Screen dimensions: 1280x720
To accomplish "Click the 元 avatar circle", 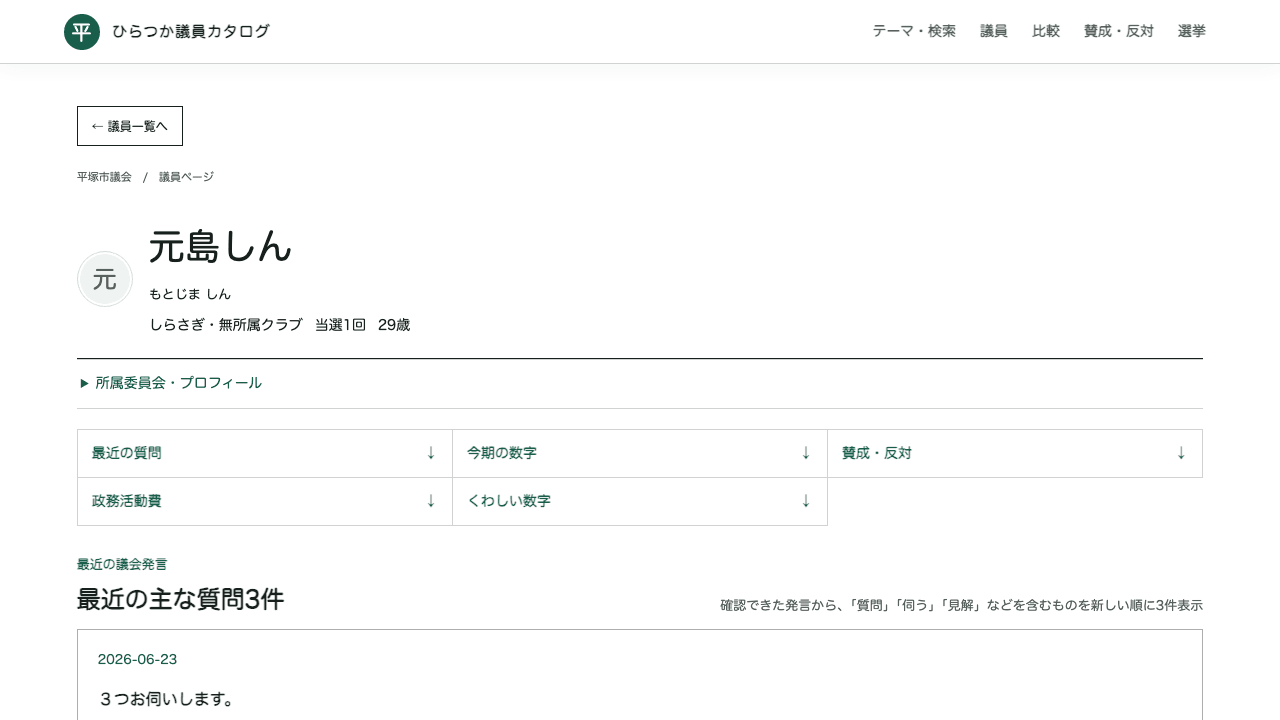I will pos(105,279).
